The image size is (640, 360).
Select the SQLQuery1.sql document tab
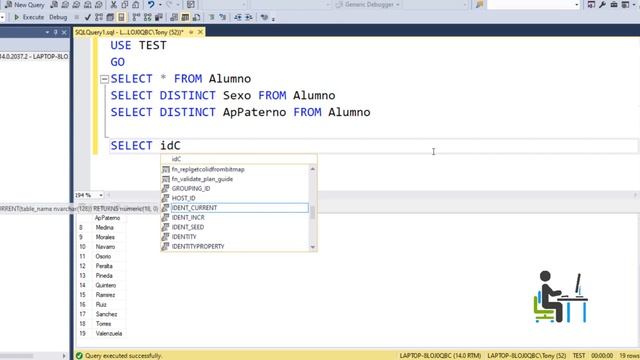(129, 32)
